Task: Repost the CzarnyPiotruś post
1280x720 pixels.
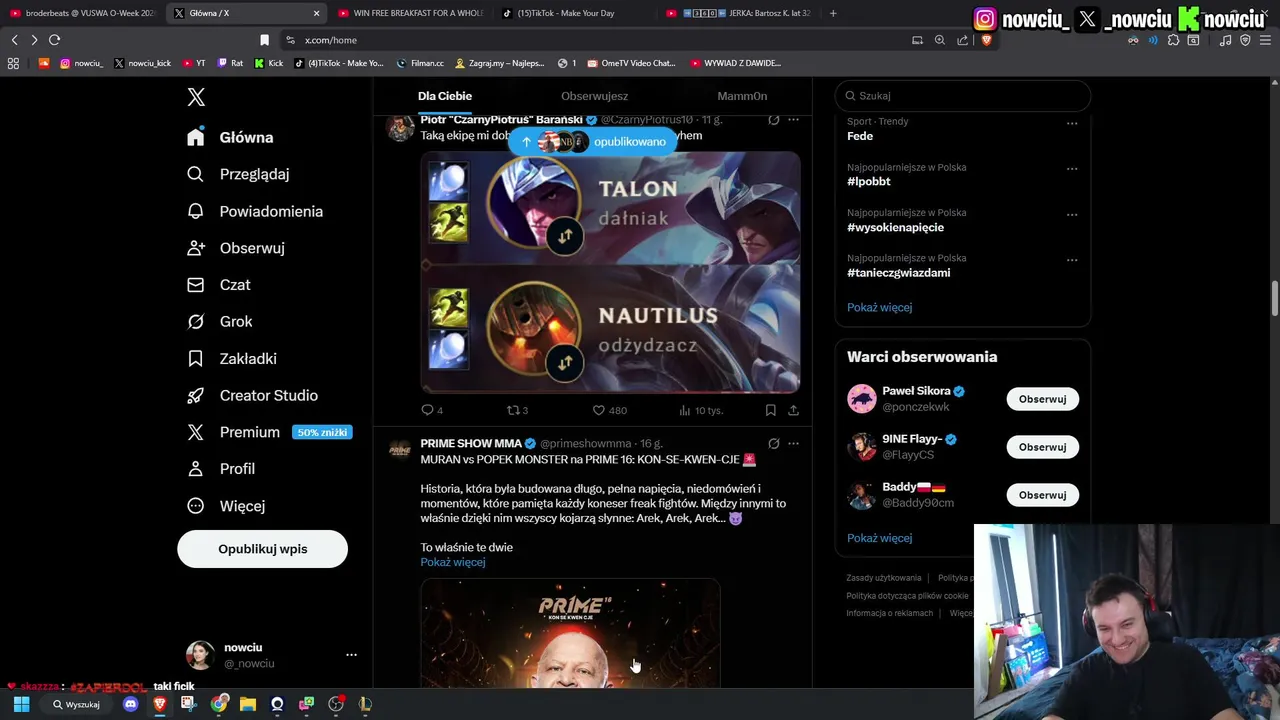Action: [517, 410]
